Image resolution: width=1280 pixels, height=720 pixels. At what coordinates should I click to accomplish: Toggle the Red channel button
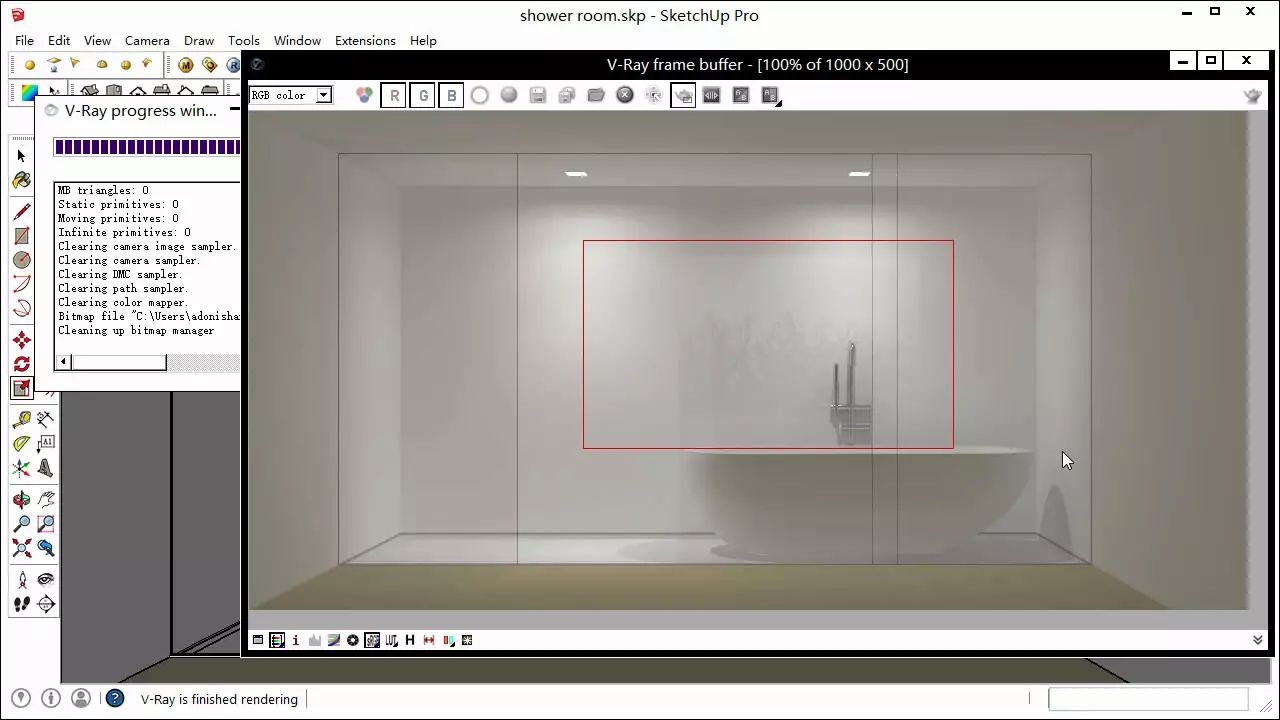tap(394, 95)
